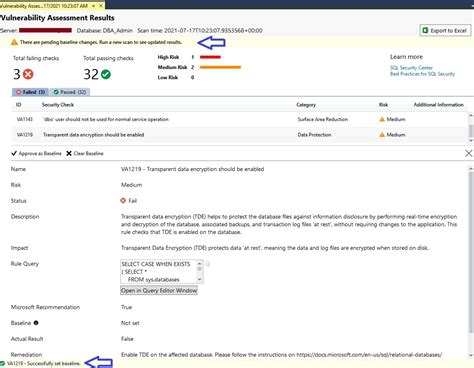Click the Medium Risk orange bar
The image size is (474, 368).
220,67
